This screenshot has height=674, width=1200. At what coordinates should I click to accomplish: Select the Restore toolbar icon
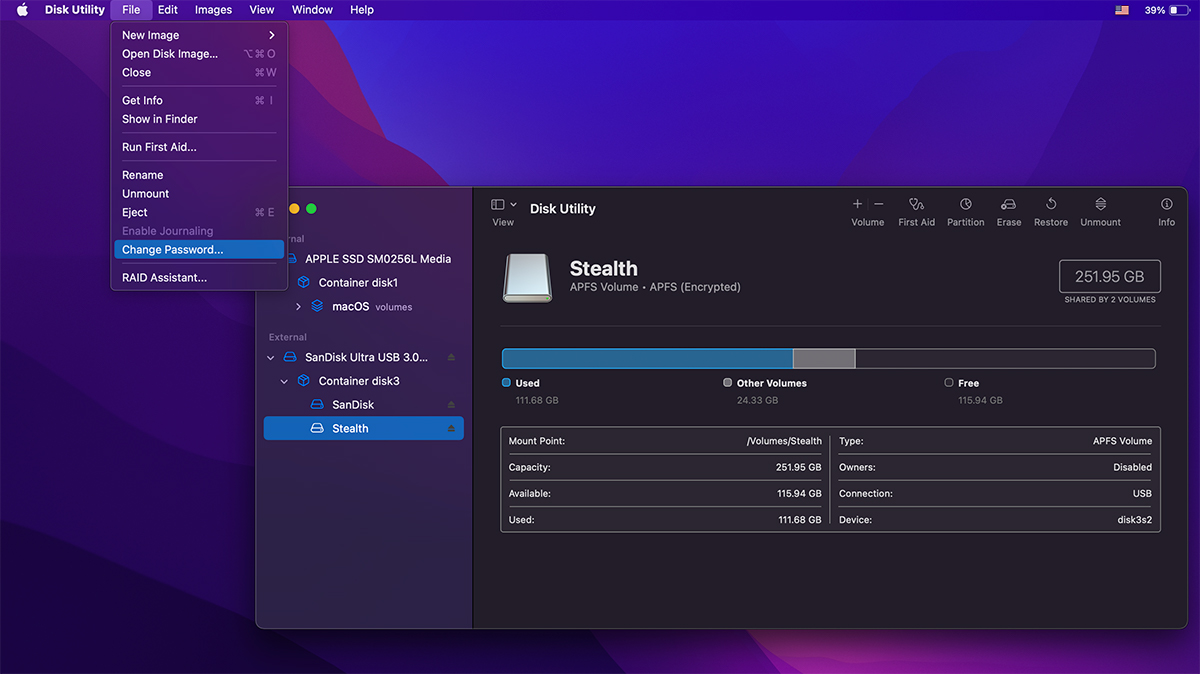[x=1051, y=205]
